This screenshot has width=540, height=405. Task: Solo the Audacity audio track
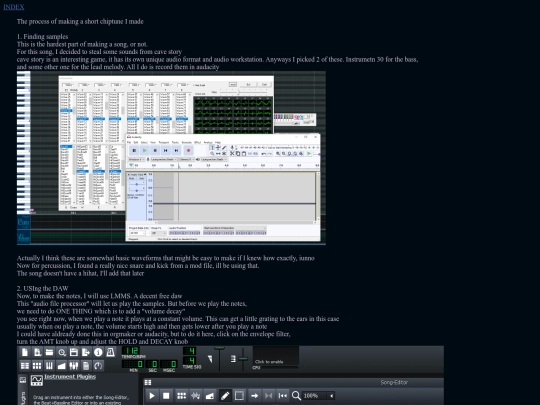[141, 178]
